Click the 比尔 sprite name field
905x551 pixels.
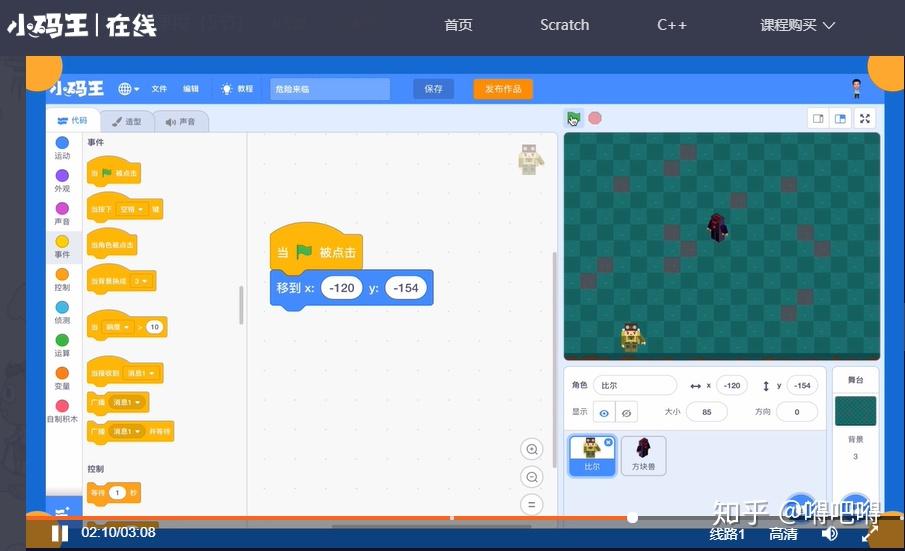[x=635, y=385]
